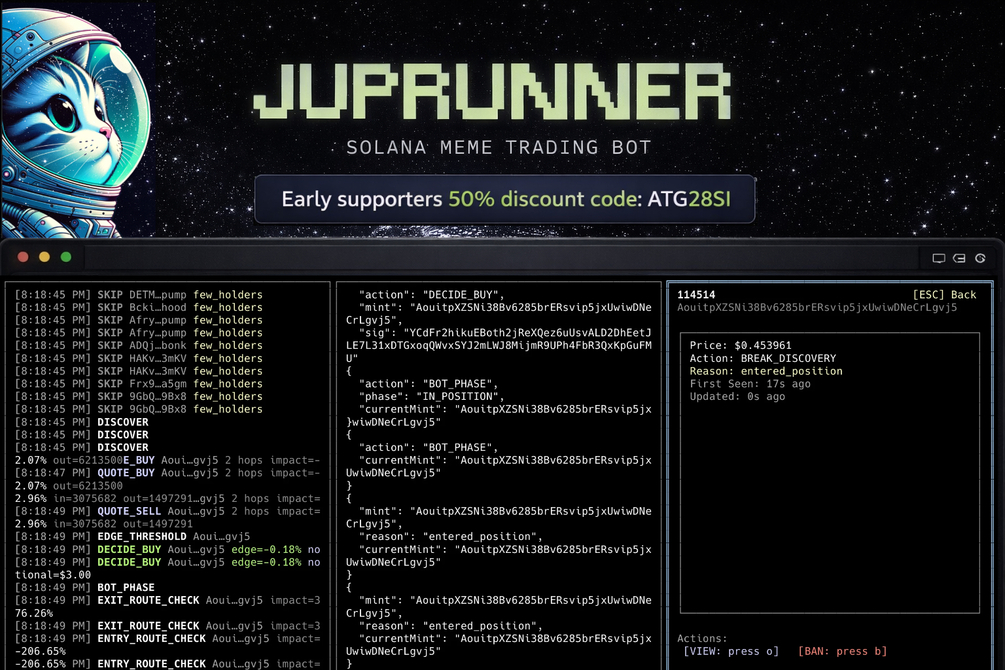Click the tag-shaped icon in title bar
The image size is (1005, 670).
coord(959,258)
